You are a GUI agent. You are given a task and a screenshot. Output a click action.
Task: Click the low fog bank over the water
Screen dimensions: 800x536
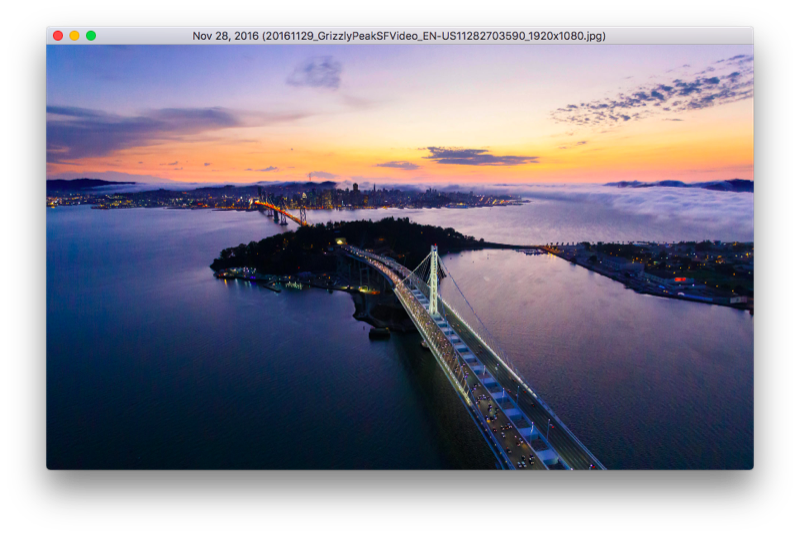click(x=680, y=205)
